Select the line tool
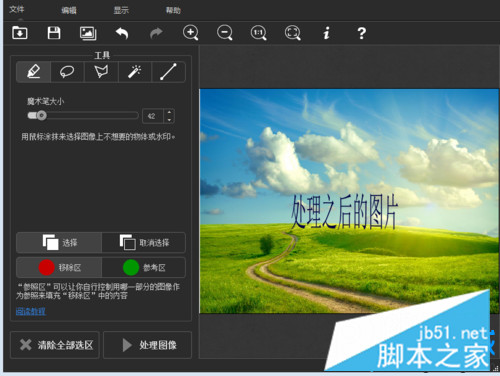 click(x=168, y=72)
